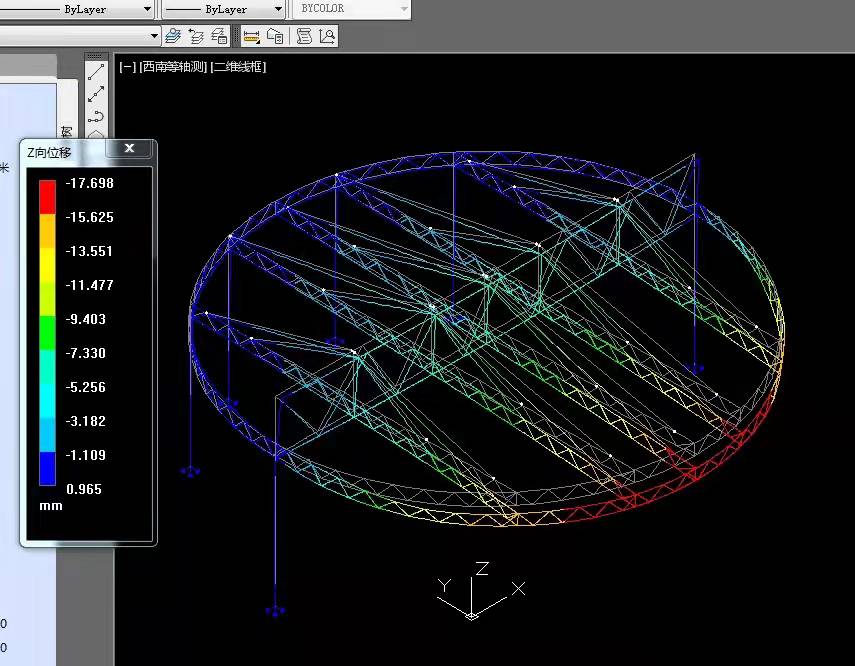Select the Measure distance ruler tool

251,37
